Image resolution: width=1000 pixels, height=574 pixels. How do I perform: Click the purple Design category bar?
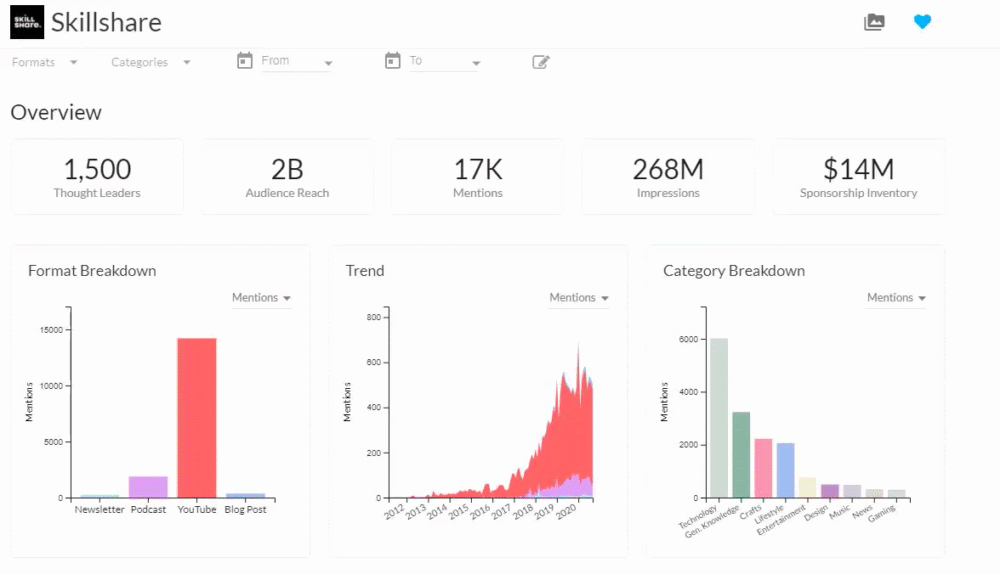click(830, 491)
